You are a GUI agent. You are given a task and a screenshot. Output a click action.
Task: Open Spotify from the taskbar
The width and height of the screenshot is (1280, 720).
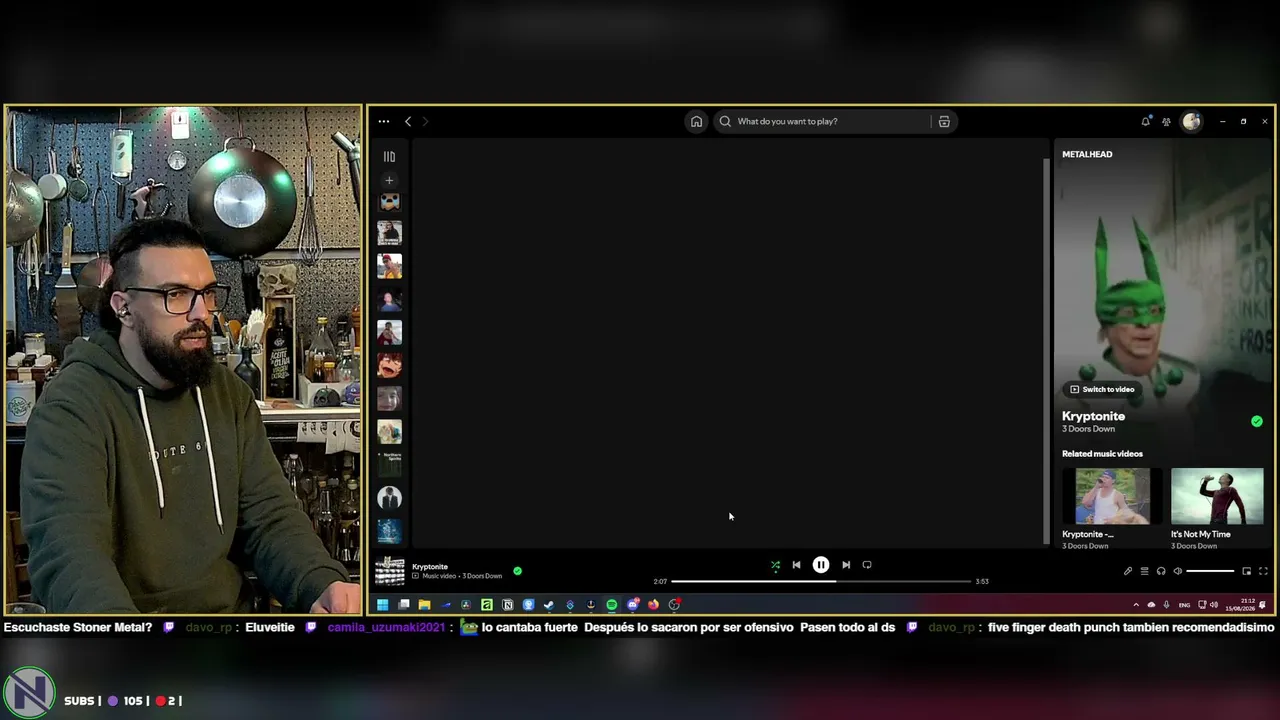coord(612,604)
